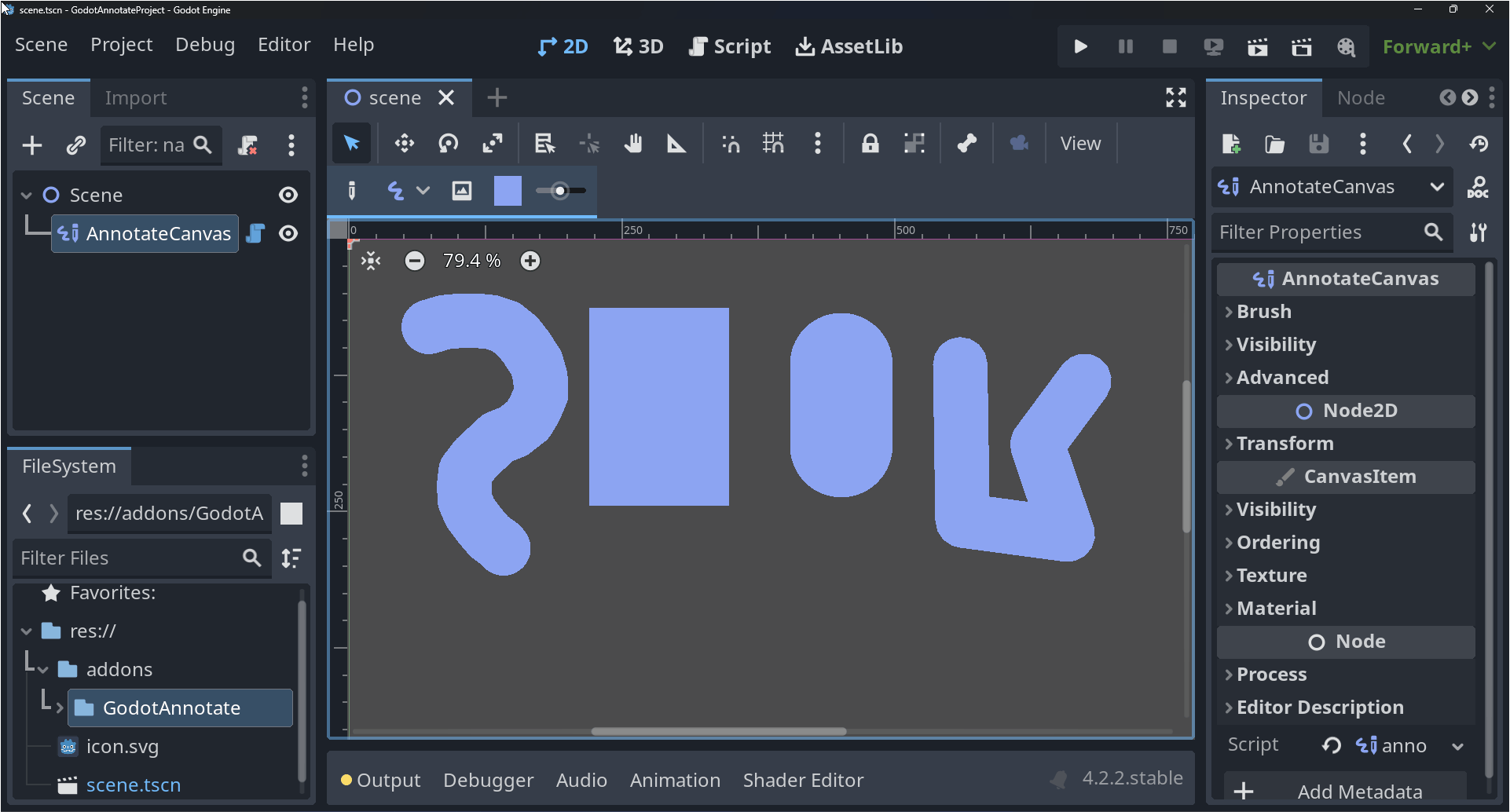Activate the Move Mode tool
The image size is (1510, 812).
pos(404,144)
